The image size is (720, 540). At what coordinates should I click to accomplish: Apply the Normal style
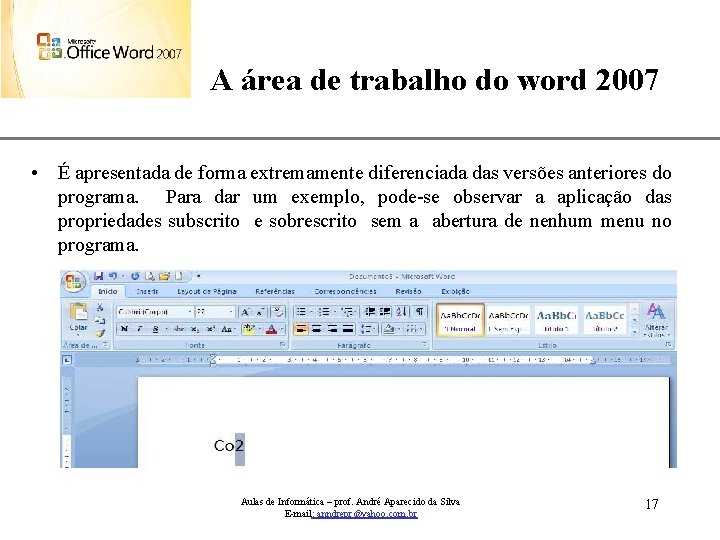(x=460, y=320)
